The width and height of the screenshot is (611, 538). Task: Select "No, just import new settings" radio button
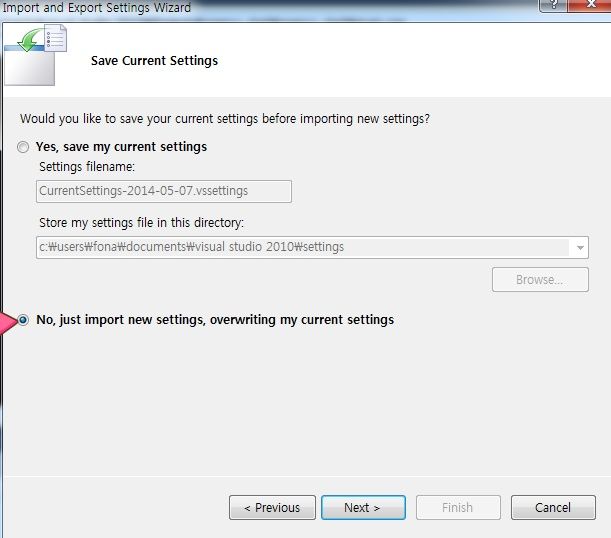pyautogui.click(x=23, y=320)
